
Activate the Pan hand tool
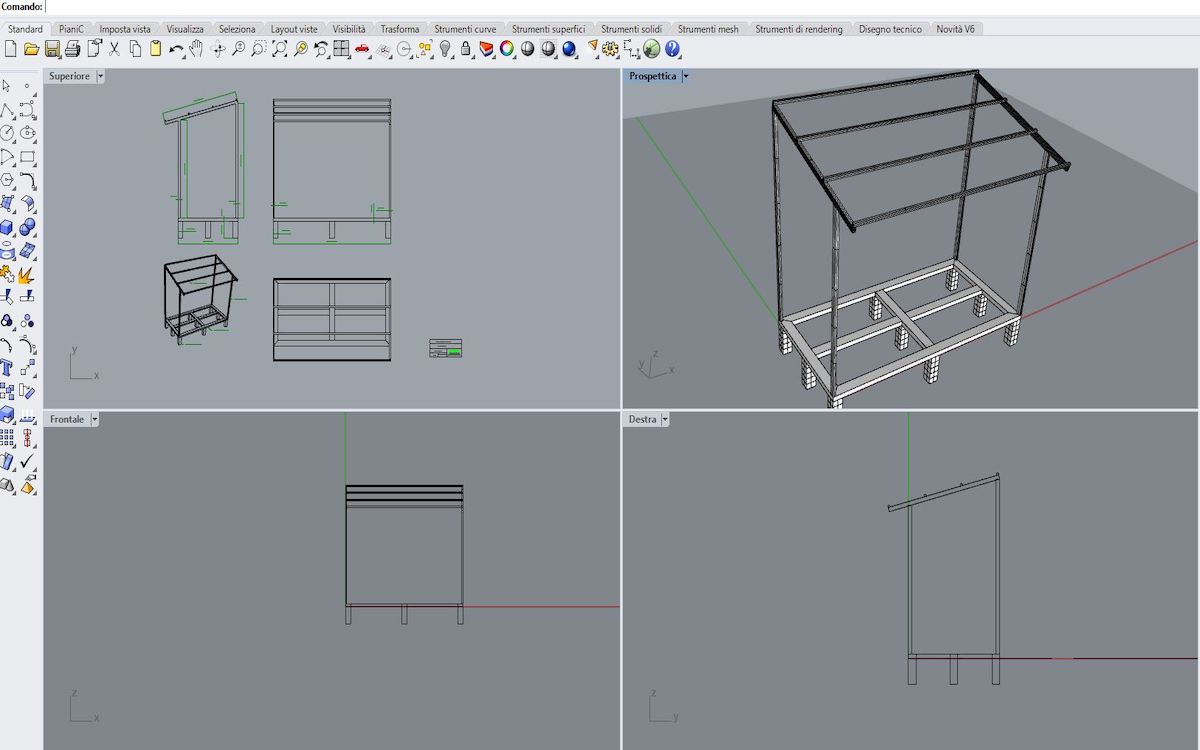pos(197,48)
